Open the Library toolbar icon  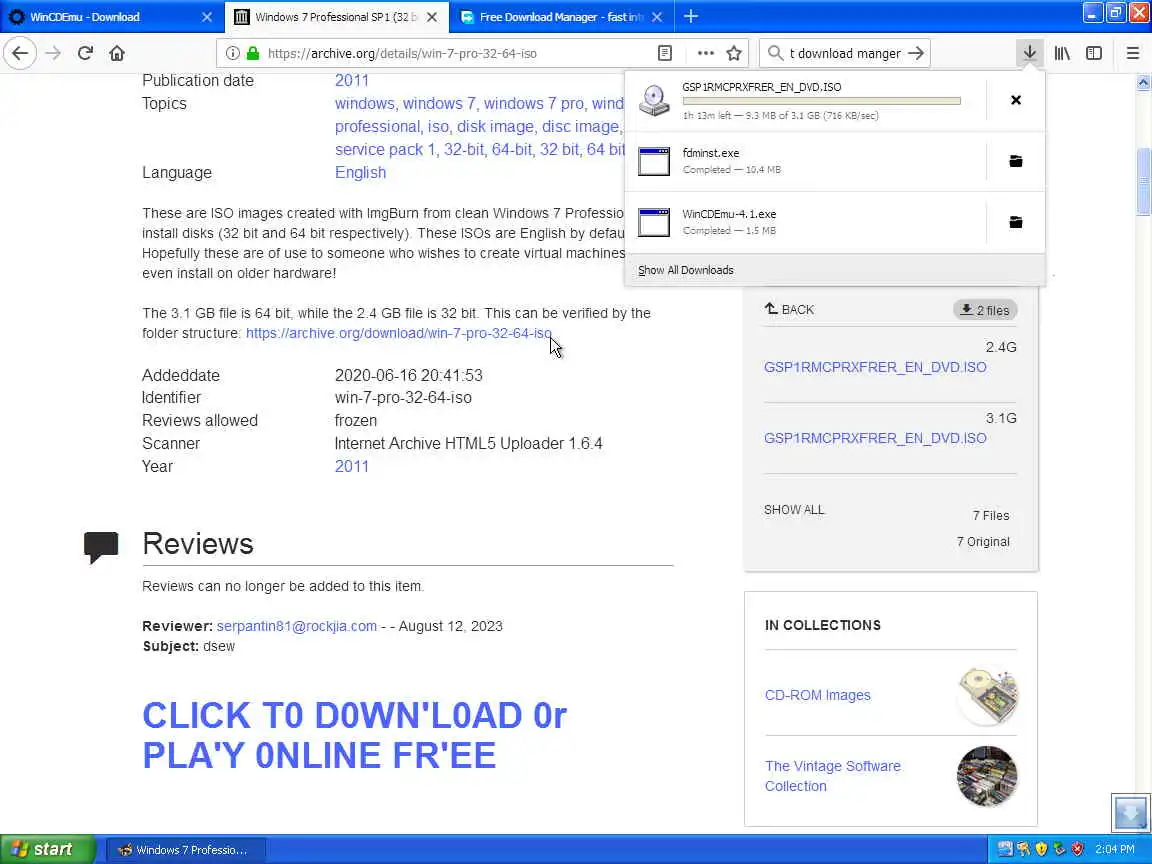(1062, 53)
